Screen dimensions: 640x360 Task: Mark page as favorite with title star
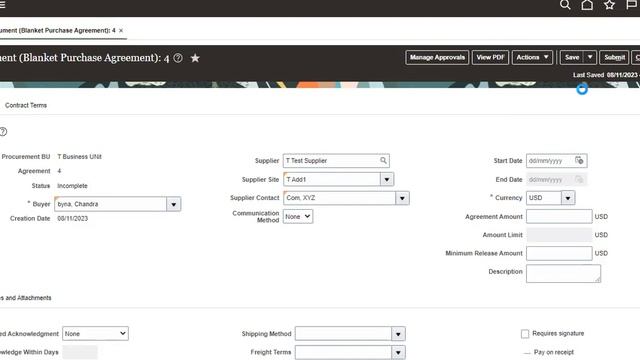(x=195, y=58)
